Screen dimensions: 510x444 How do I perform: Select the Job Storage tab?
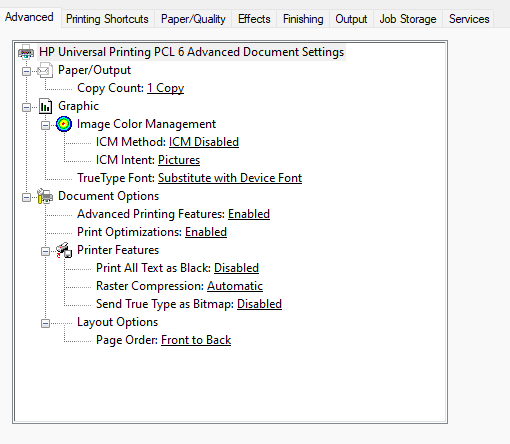[x=408, y=19]
